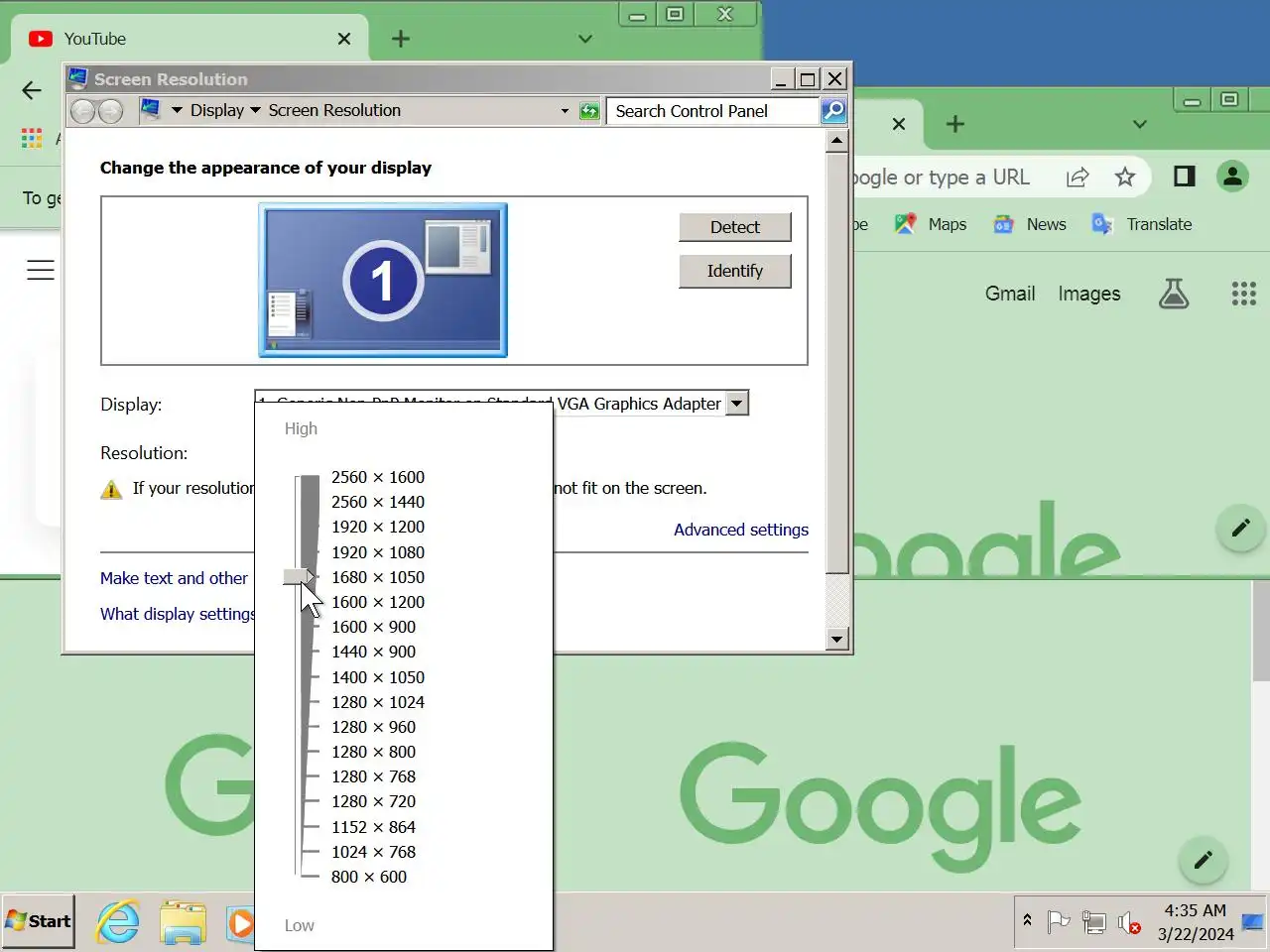Open the Windows Start menu

38,921
